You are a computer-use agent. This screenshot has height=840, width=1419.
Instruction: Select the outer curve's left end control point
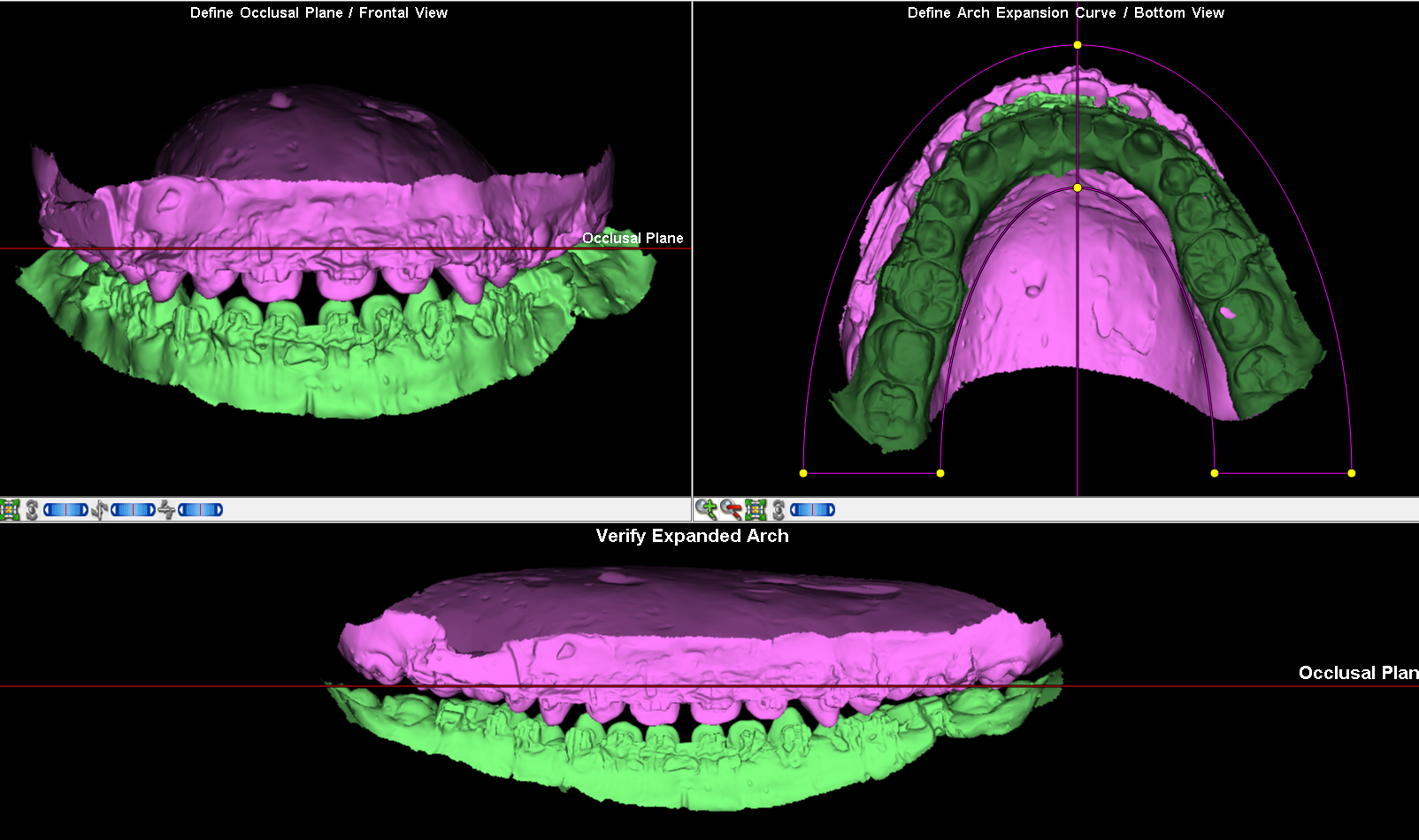[x=803, y=473]
